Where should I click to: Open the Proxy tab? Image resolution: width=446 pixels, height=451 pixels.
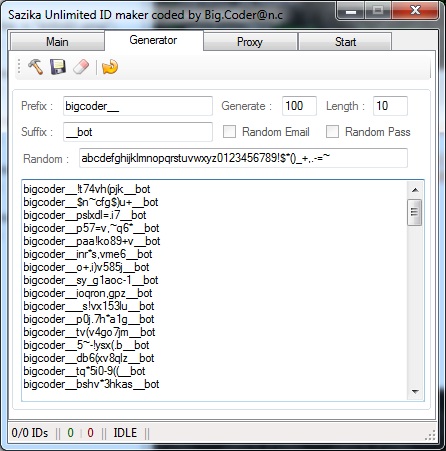(x=250, y=42)
